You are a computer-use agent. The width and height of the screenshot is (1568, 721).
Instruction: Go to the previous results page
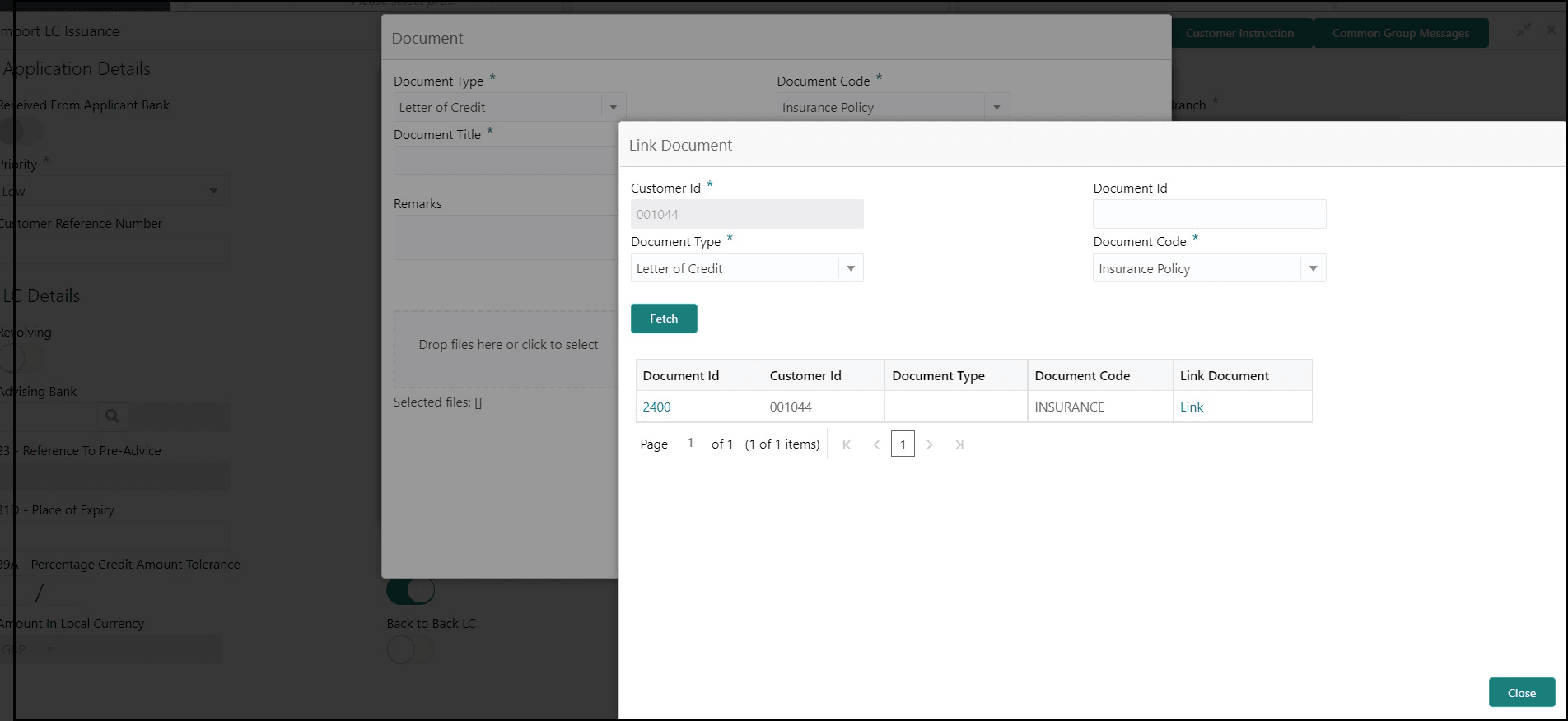[x=876, y=444]
